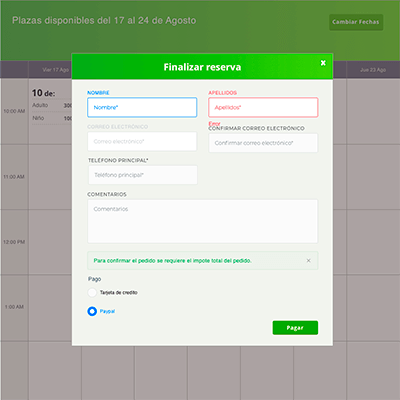Close the Finalizar reserva dialog
The image size is (400, 400).
pos(323,63)
